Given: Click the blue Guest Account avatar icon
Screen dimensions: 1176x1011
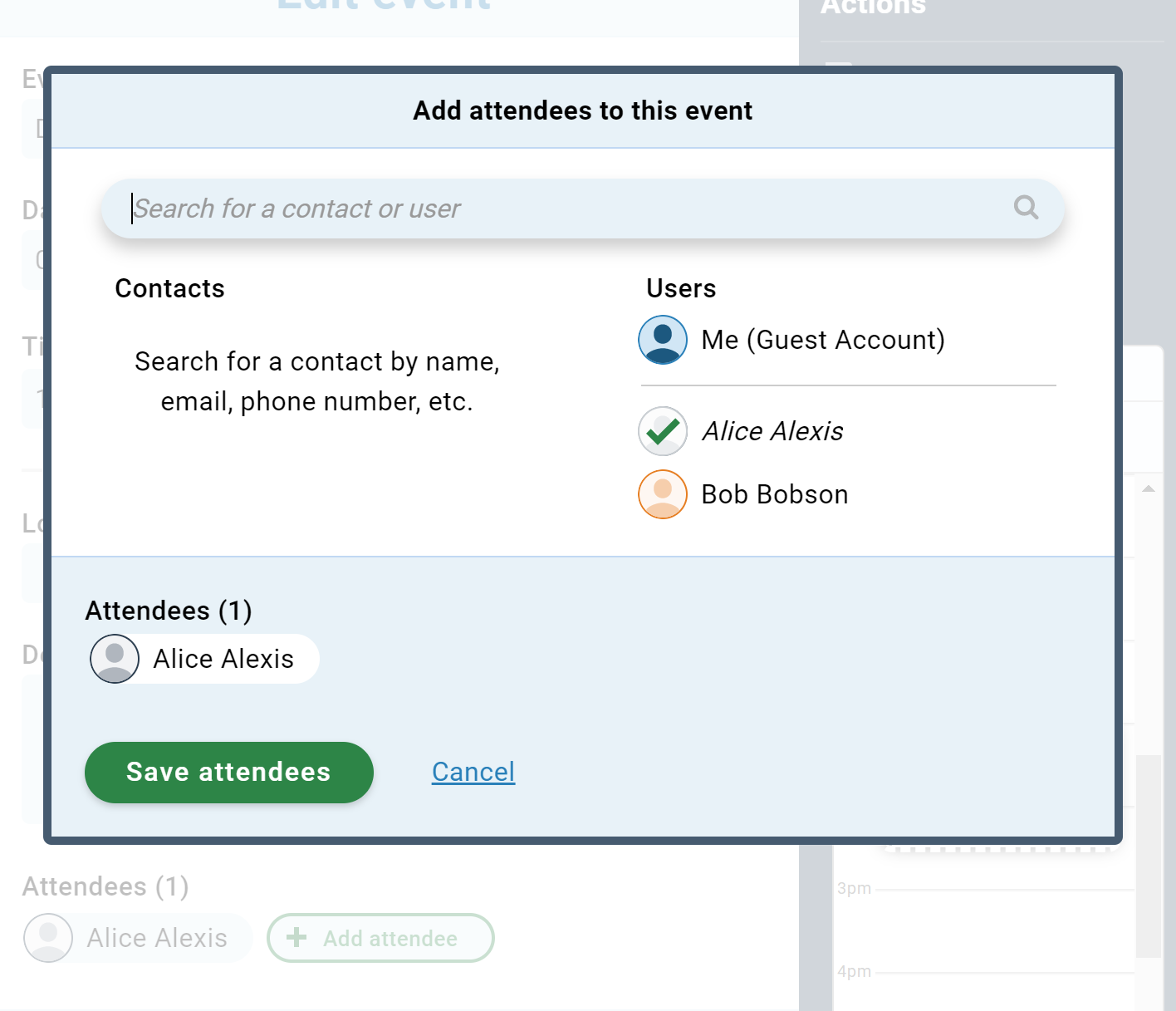Looking at the screenshot, I should [663, 340].
